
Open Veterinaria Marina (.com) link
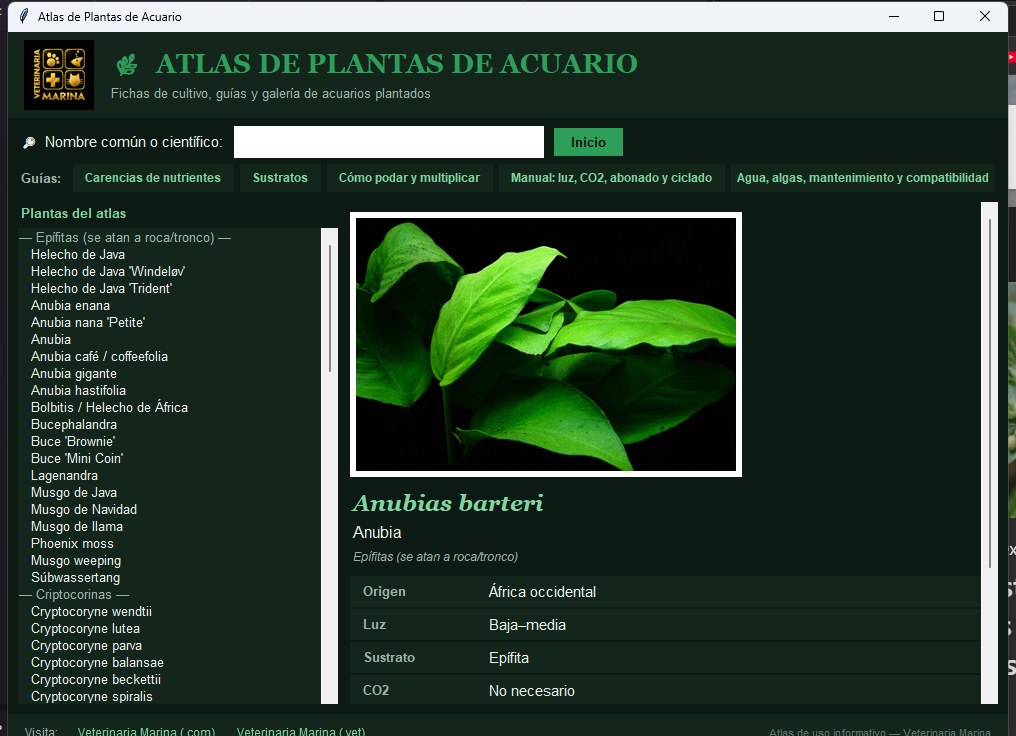[x=146, y=731]
